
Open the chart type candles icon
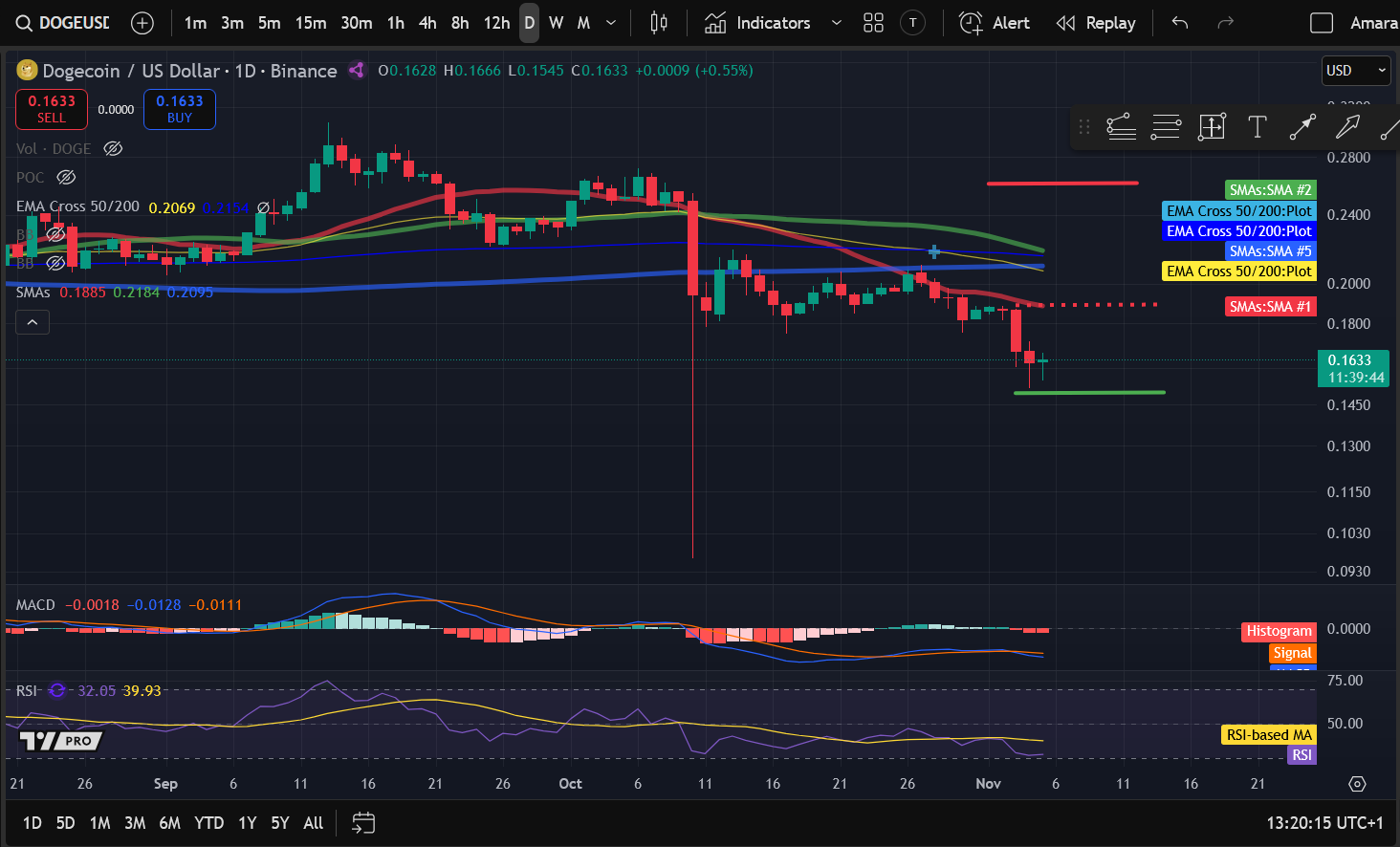click(658, 22)
